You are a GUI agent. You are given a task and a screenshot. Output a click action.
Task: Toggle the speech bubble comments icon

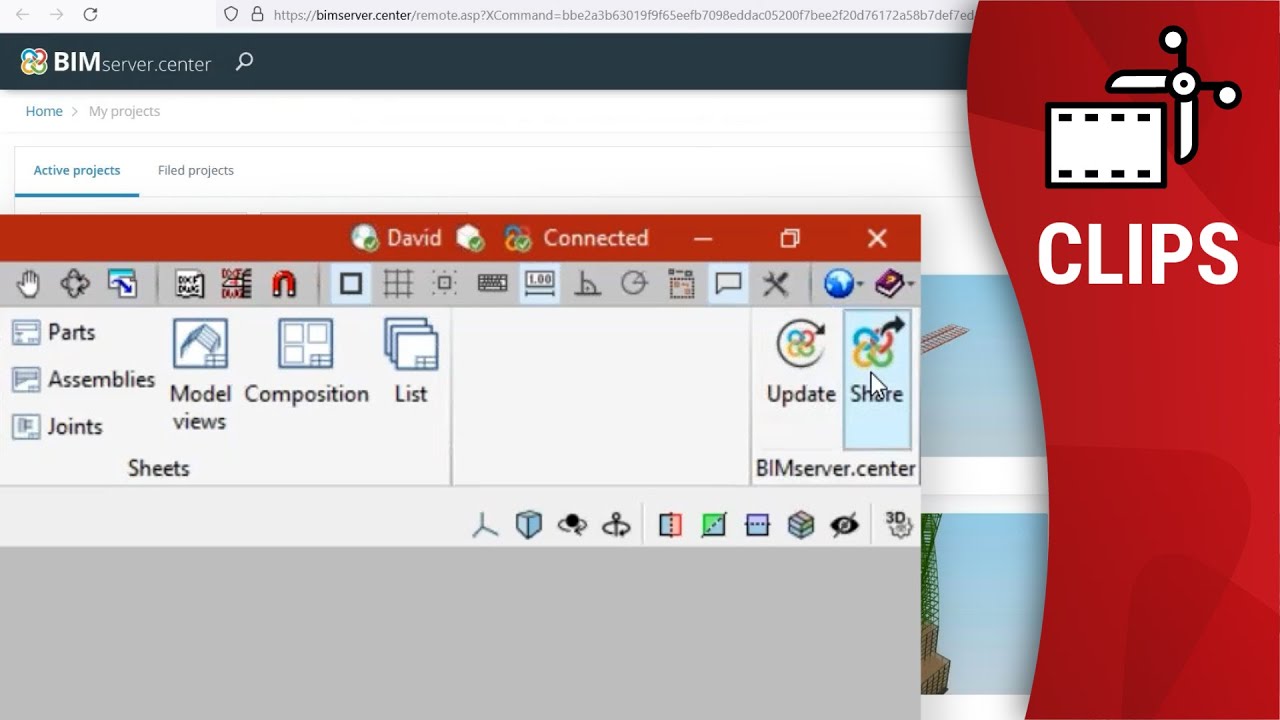click(x=728, y=284)
